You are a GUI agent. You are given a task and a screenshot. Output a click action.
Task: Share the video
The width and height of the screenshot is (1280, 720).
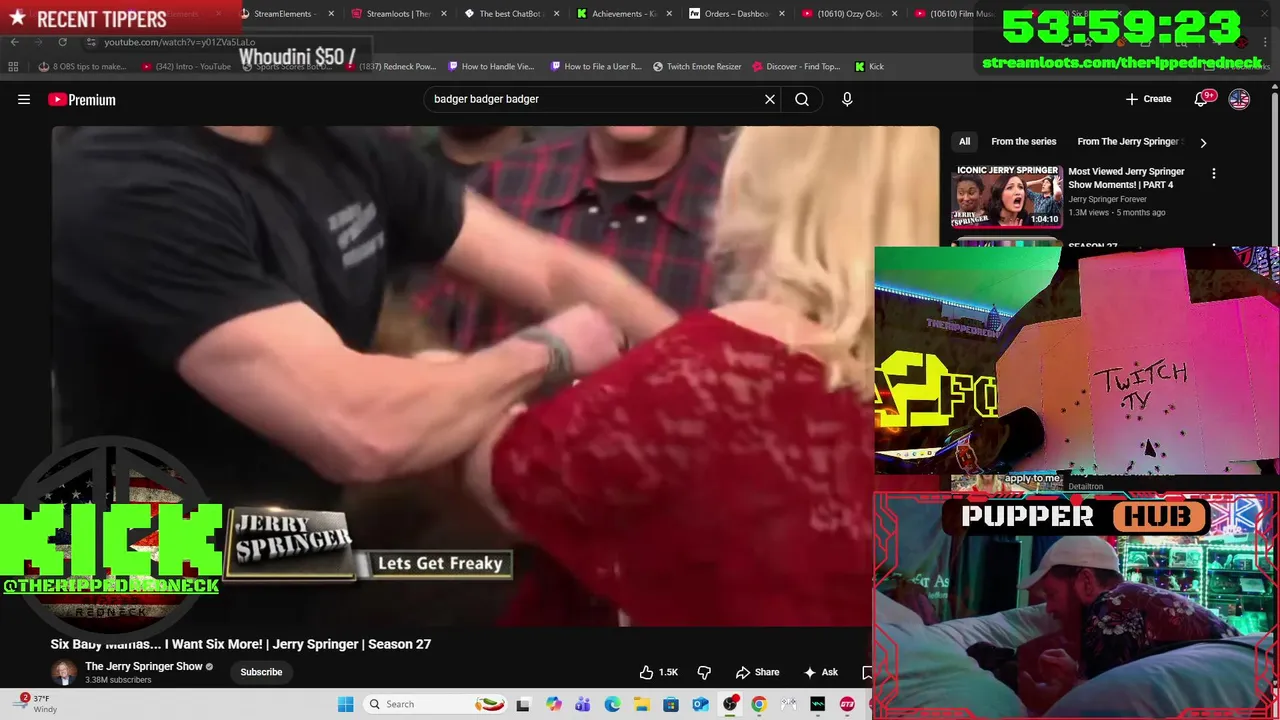[757, 672]
